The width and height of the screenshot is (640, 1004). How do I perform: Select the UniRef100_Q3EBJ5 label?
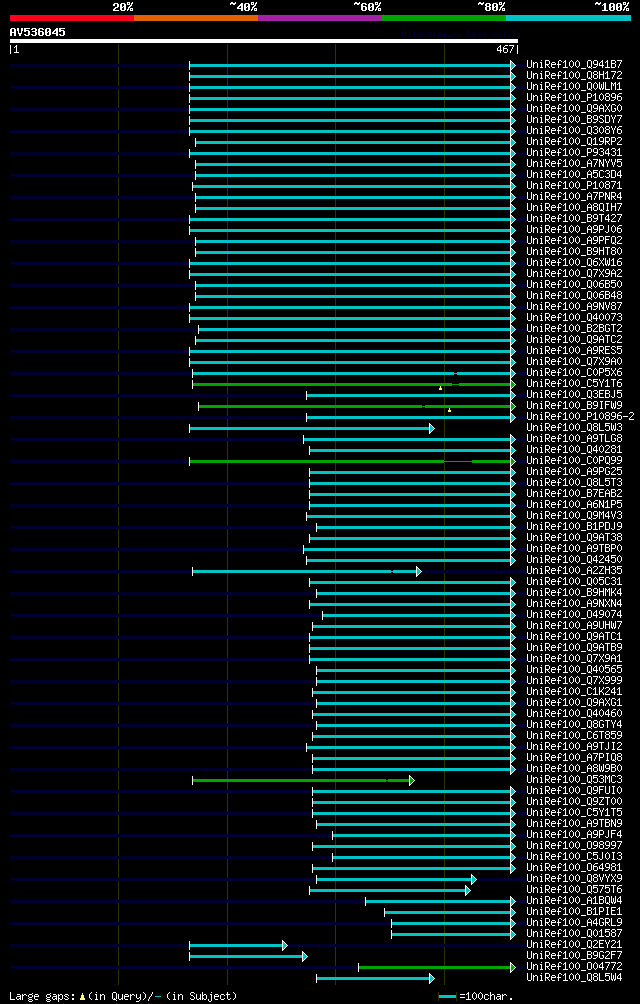[x=574, y=394]
